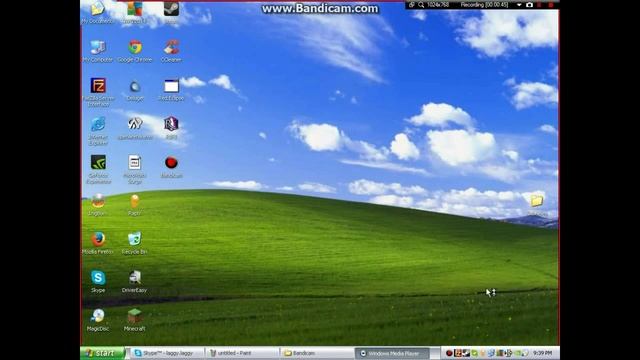This screenshot has height=360, width=640.
Task: Select the Mozilla Firefox desktop icon
Action: click(98, 243)
